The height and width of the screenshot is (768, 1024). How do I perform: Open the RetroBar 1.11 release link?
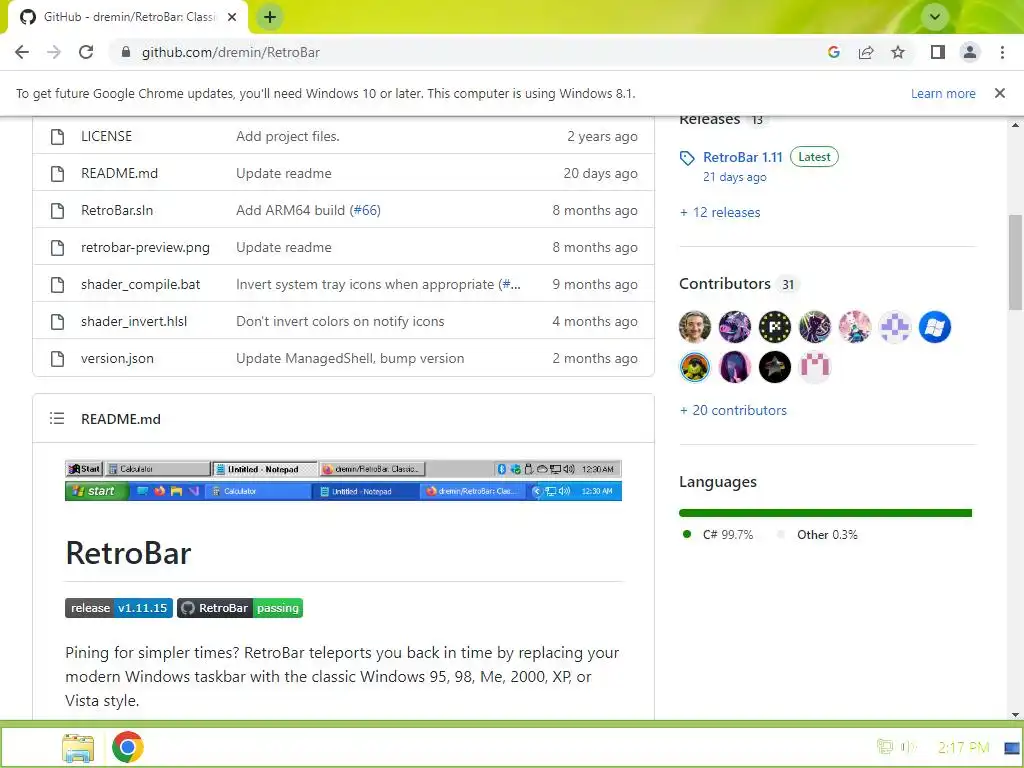(743, 157)
